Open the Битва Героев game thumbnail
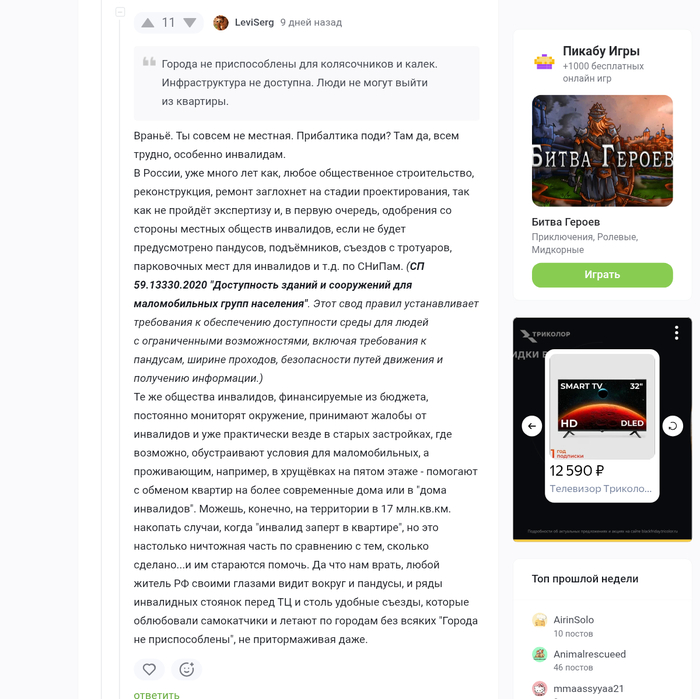Viewport: 700px width, 699px height. 602,151
